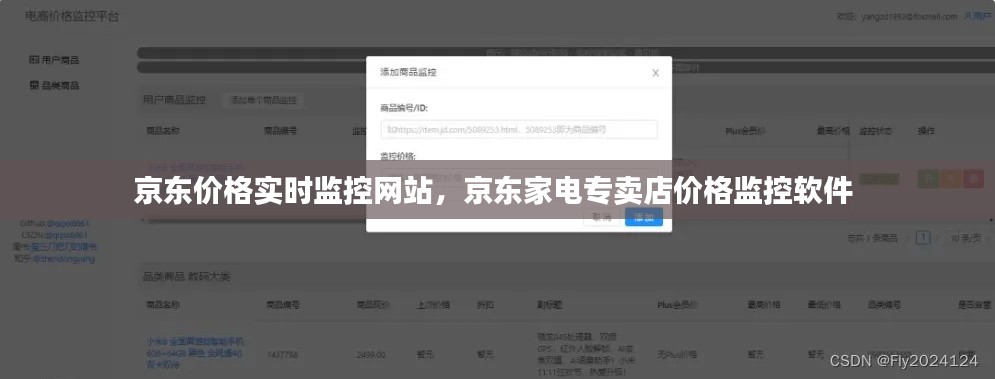
Task: Click the green monitoring status tag
Action: click(x=879, y=179)
